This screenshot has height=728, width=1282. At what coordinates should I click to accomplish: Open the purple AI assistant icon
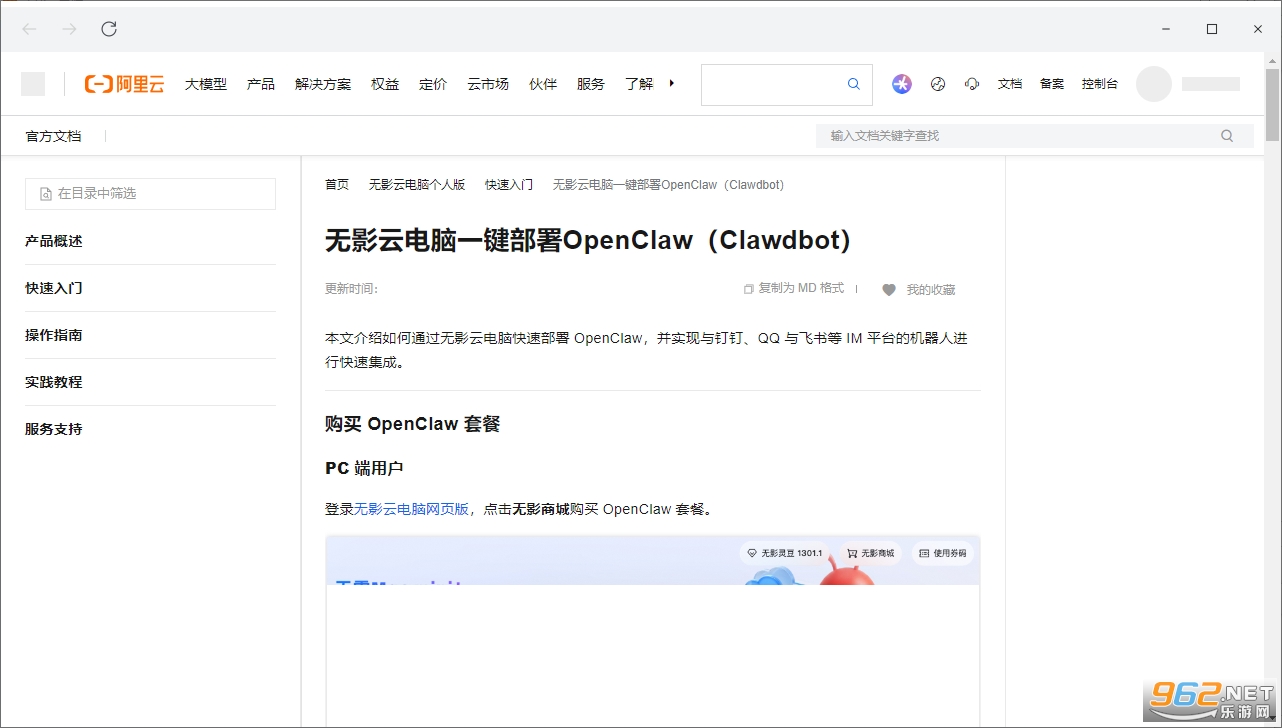point(902,84)
